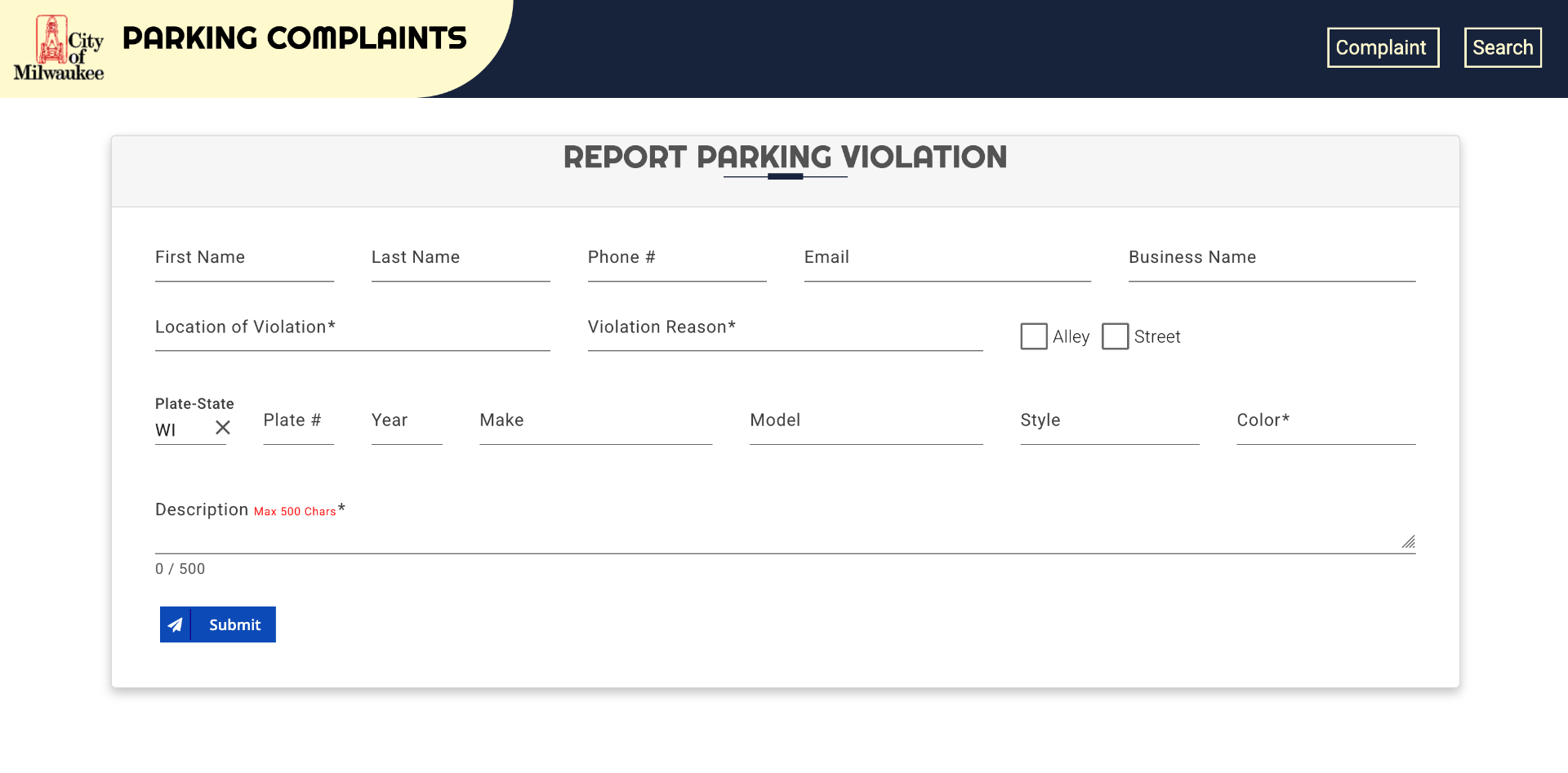Click the Report Parking Violation heading
Image resolution: width=1568 pixels, height=773 pixels.
tap(785, 157)
